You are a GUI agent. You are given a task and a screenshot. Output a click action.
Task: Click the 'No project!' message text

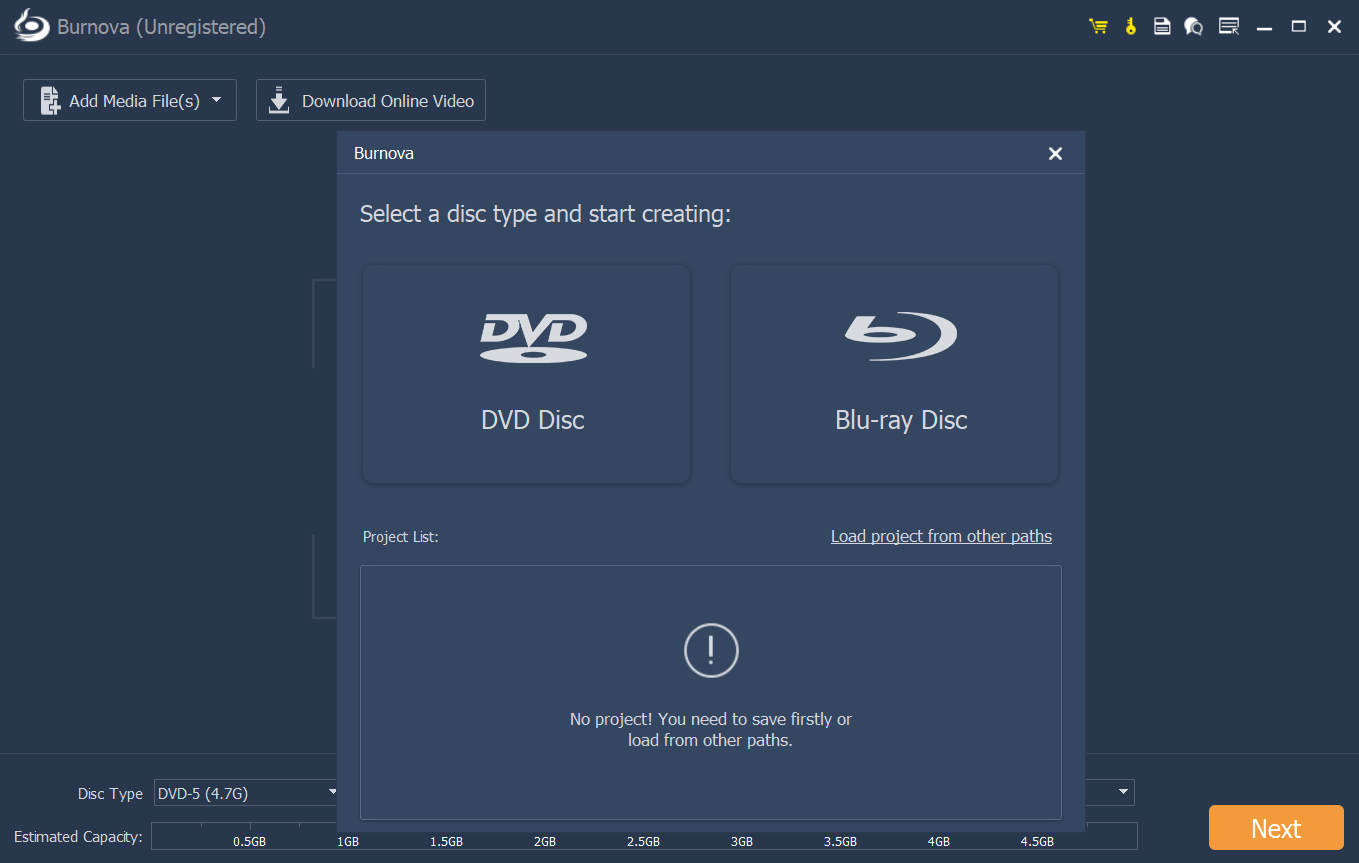click(711, 730)
